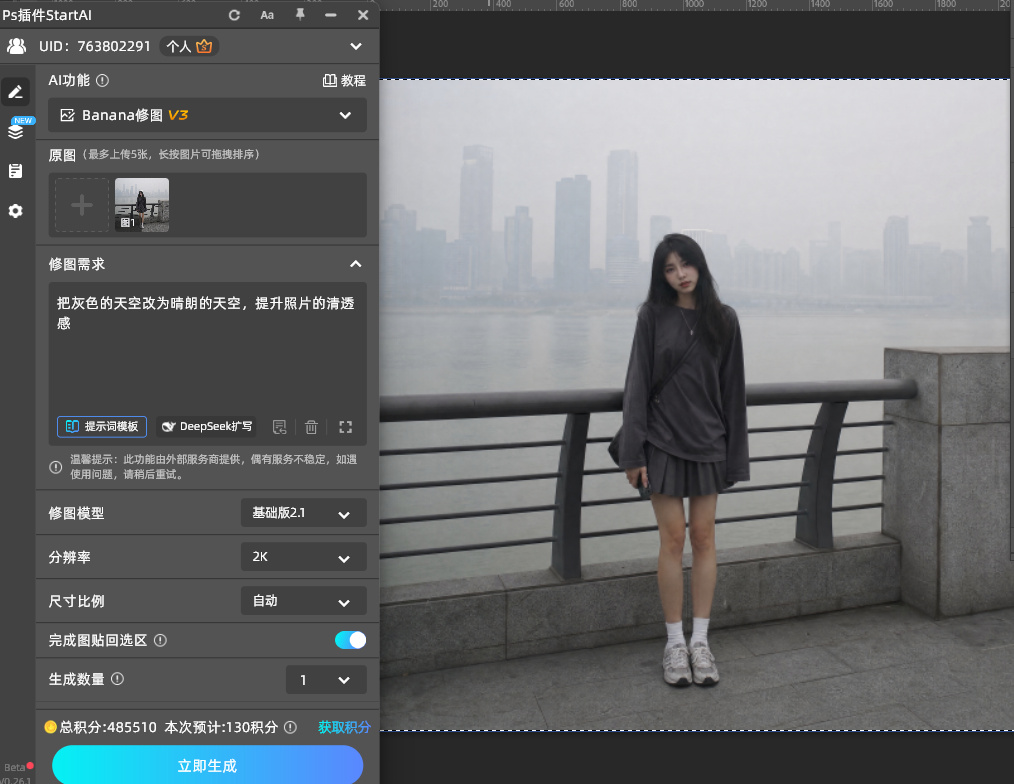Open the 生成数量 dropdown
The image size is (1014, 784).
coord(326,680)
